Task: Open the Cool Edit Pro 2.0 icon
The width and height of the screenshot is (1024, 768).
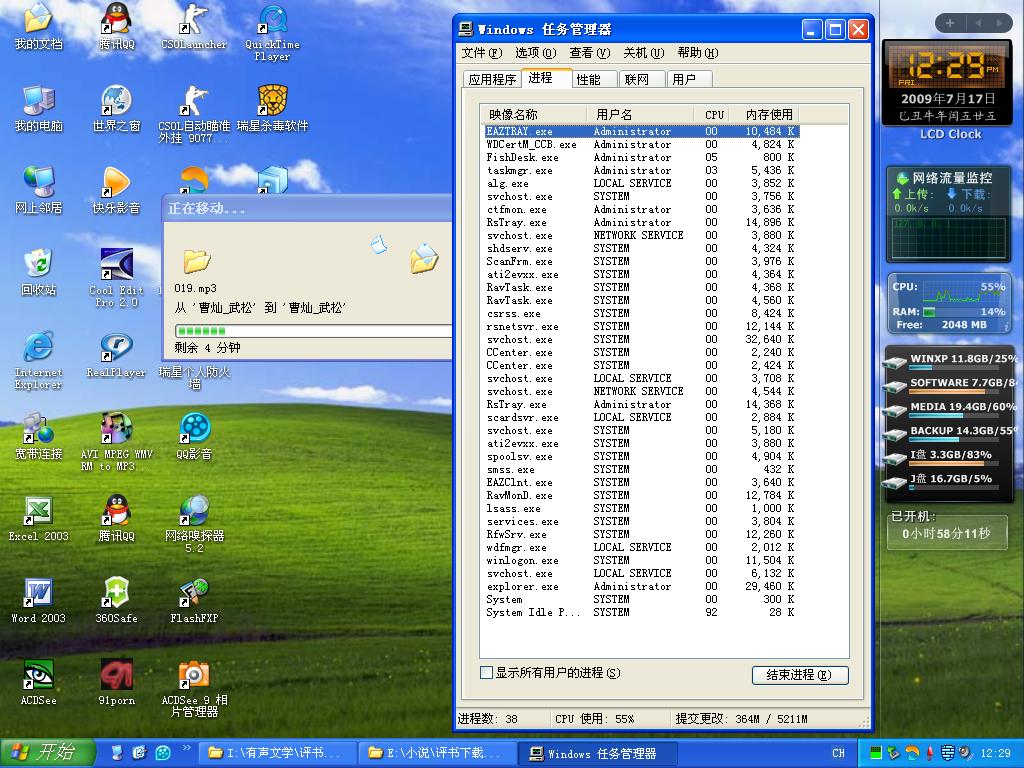Action: (x=116, y=267)
